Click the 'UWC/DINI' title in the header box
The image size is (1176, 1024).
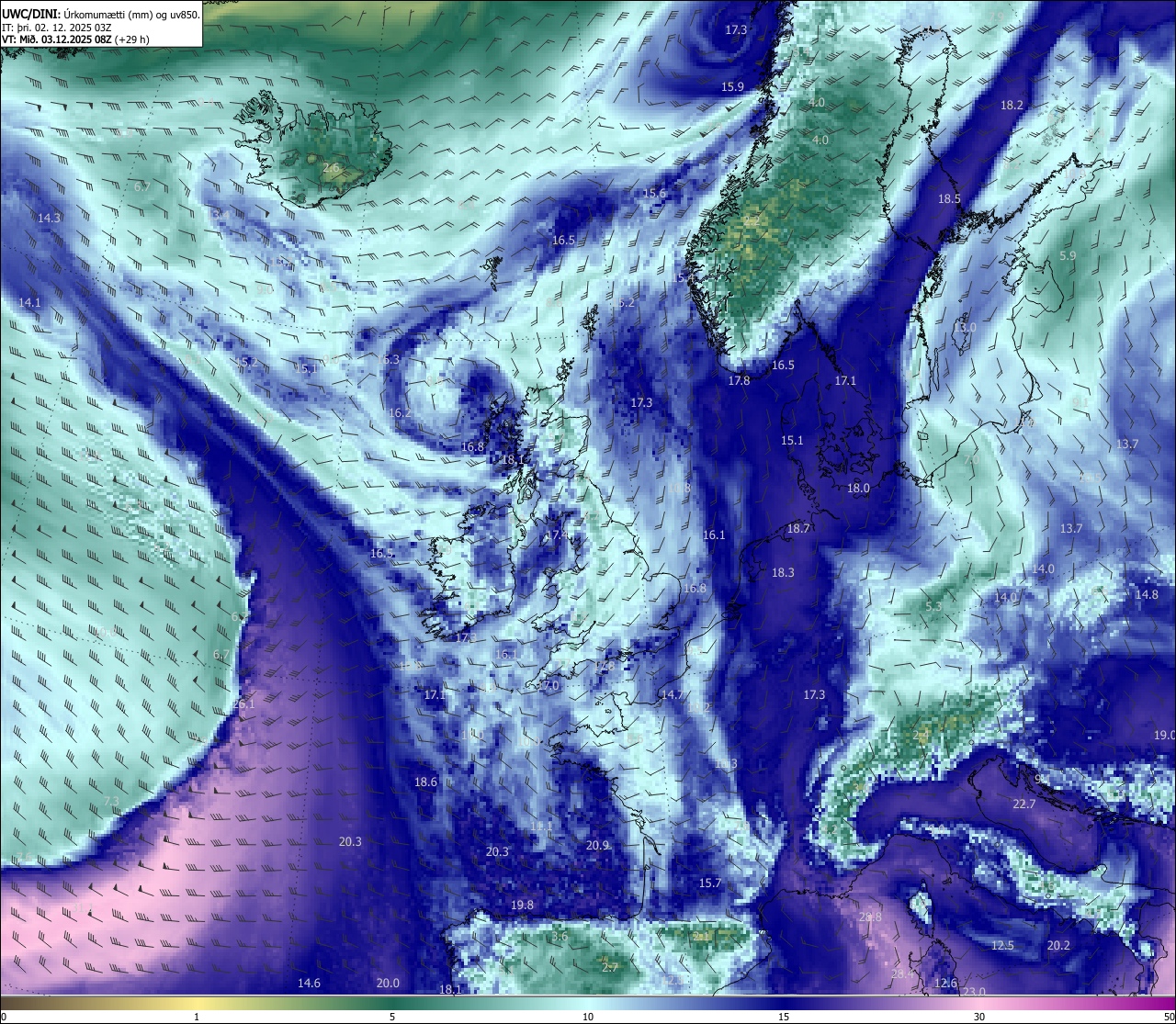(30, 15)
